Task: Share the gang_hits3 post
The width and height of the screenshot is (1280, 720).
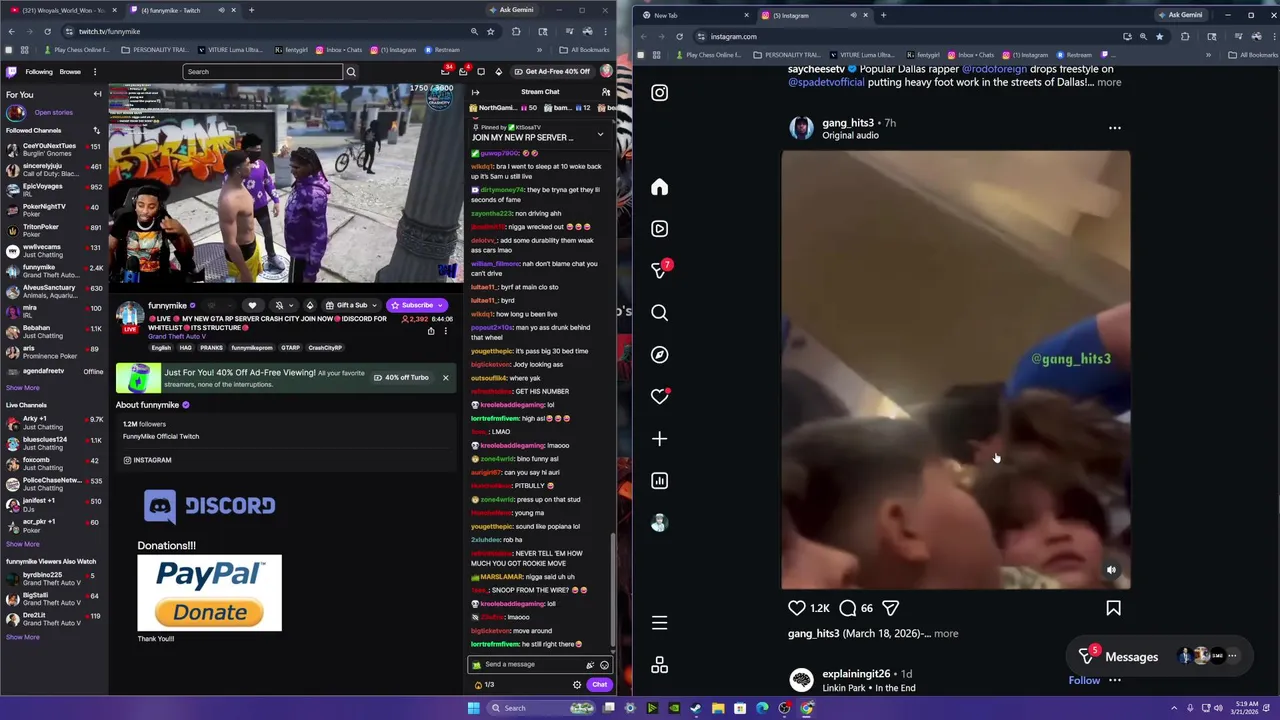Action: point(890,608)
